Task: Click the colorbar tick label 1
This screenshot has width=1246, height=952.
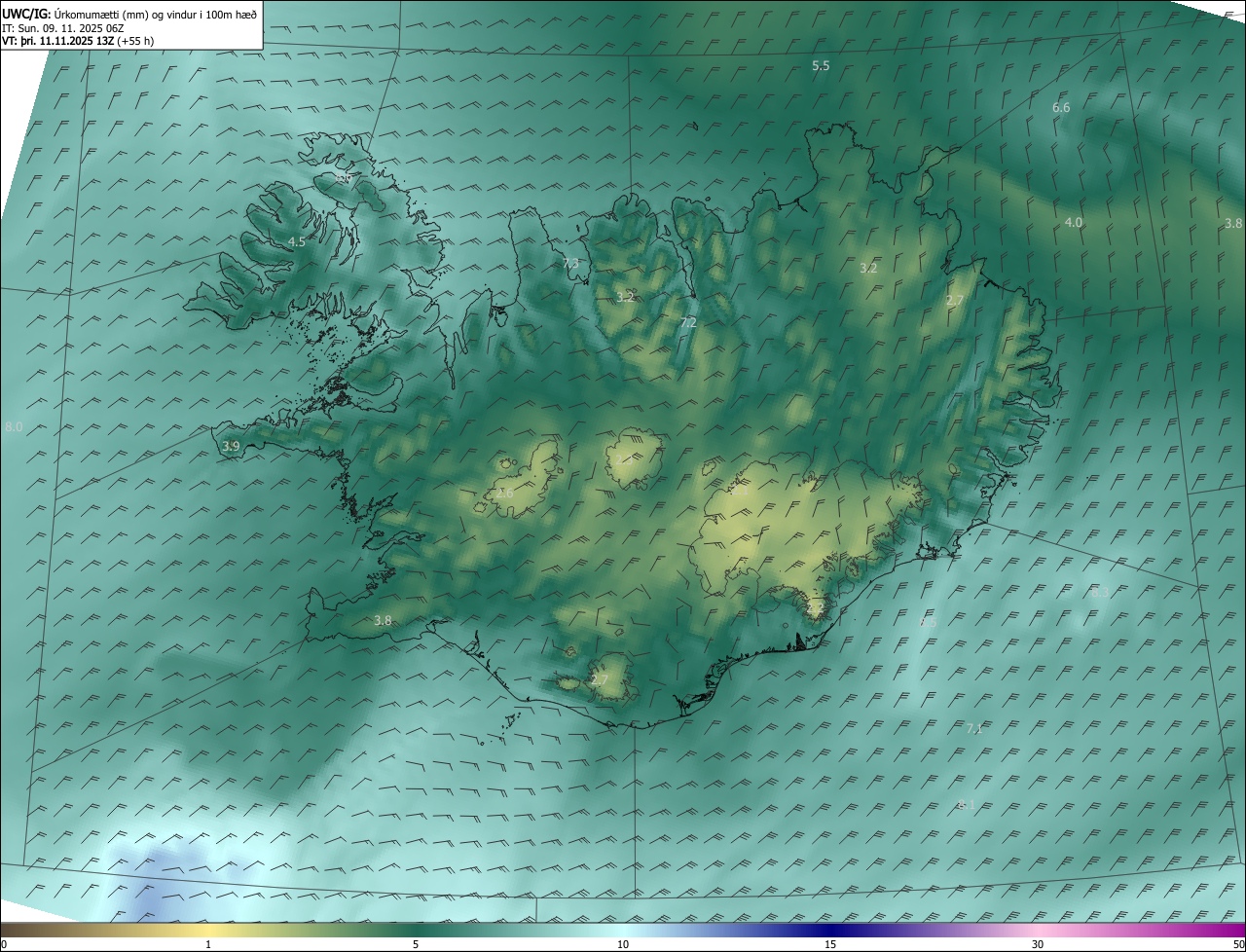Action: tap(208, 945)
